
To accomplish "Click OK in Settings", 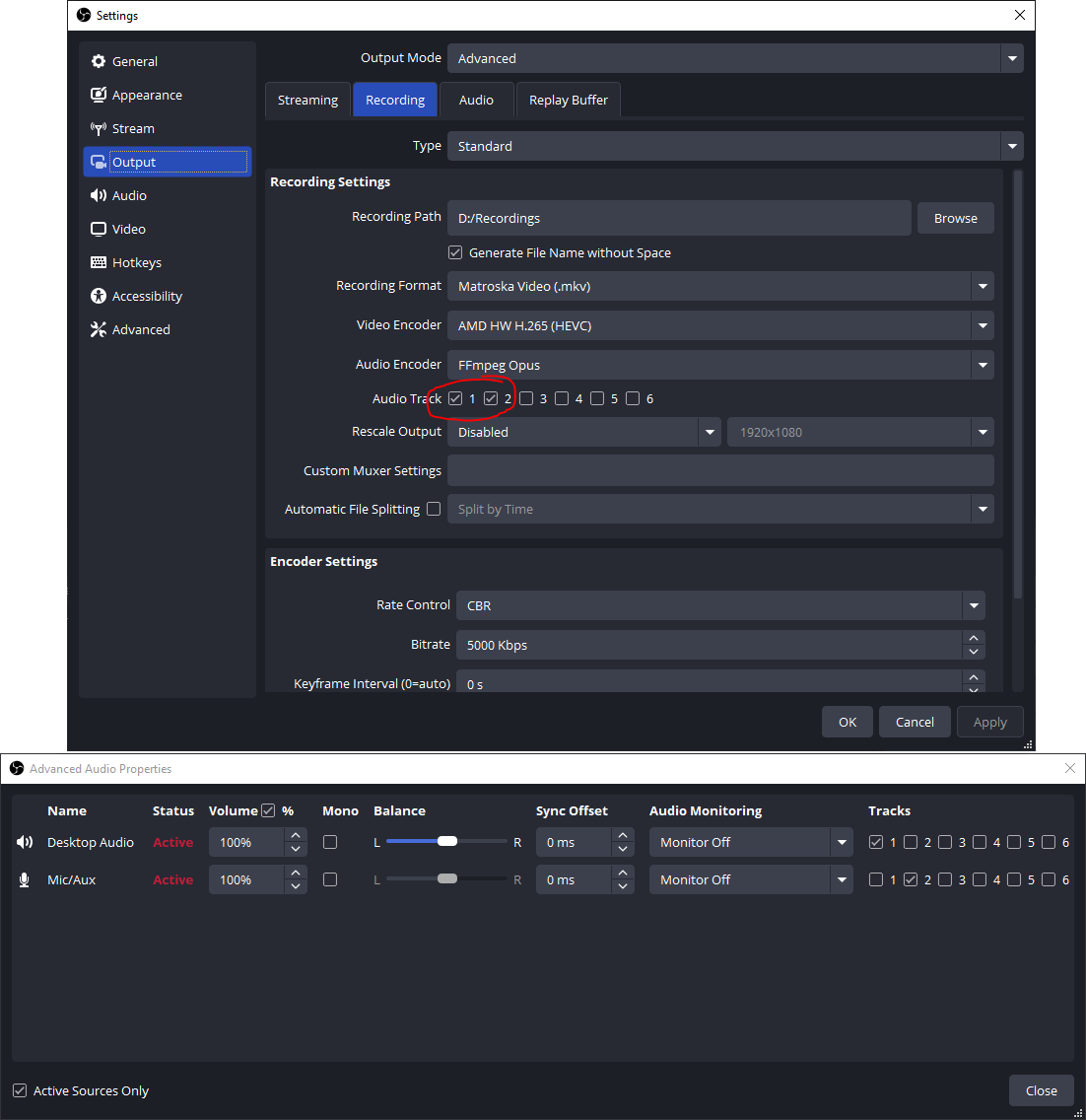I will (848, 722).
